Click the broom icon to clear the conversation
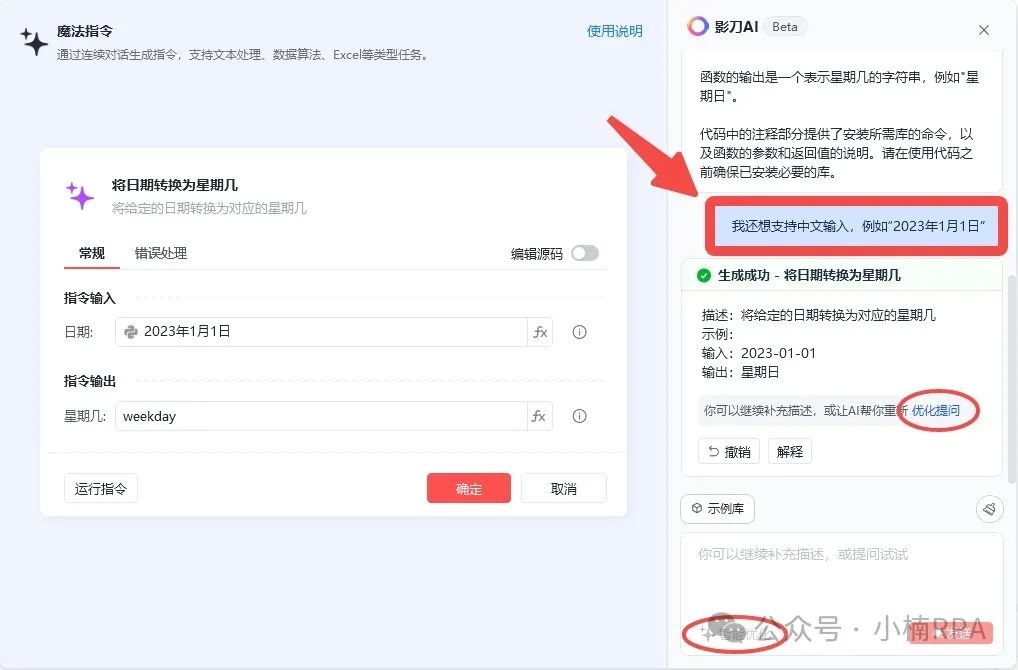The width and height of the screenshot is (1018, 670). point(990,509)
